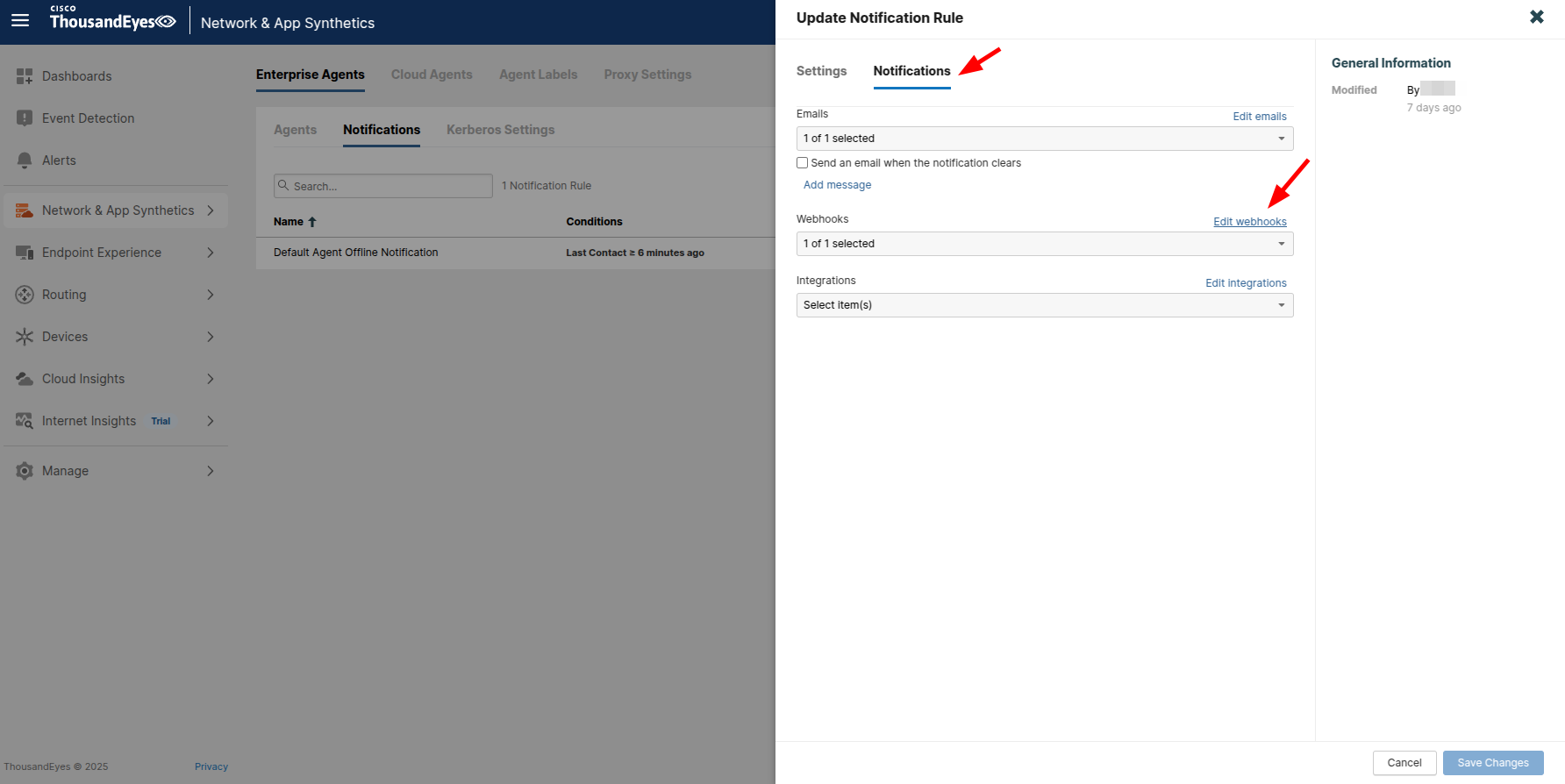Open the hamburger navigation menu
Screen dimensions: 1565x784
(20, 20)
